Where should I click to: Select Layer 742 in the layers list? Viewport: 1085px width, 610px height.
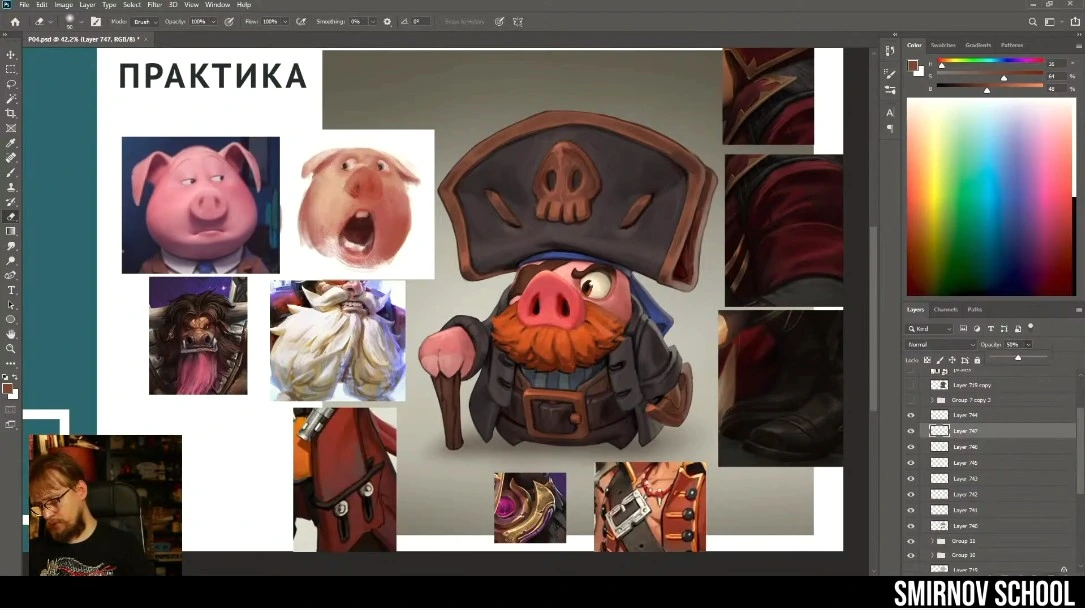tap(965, 495)
